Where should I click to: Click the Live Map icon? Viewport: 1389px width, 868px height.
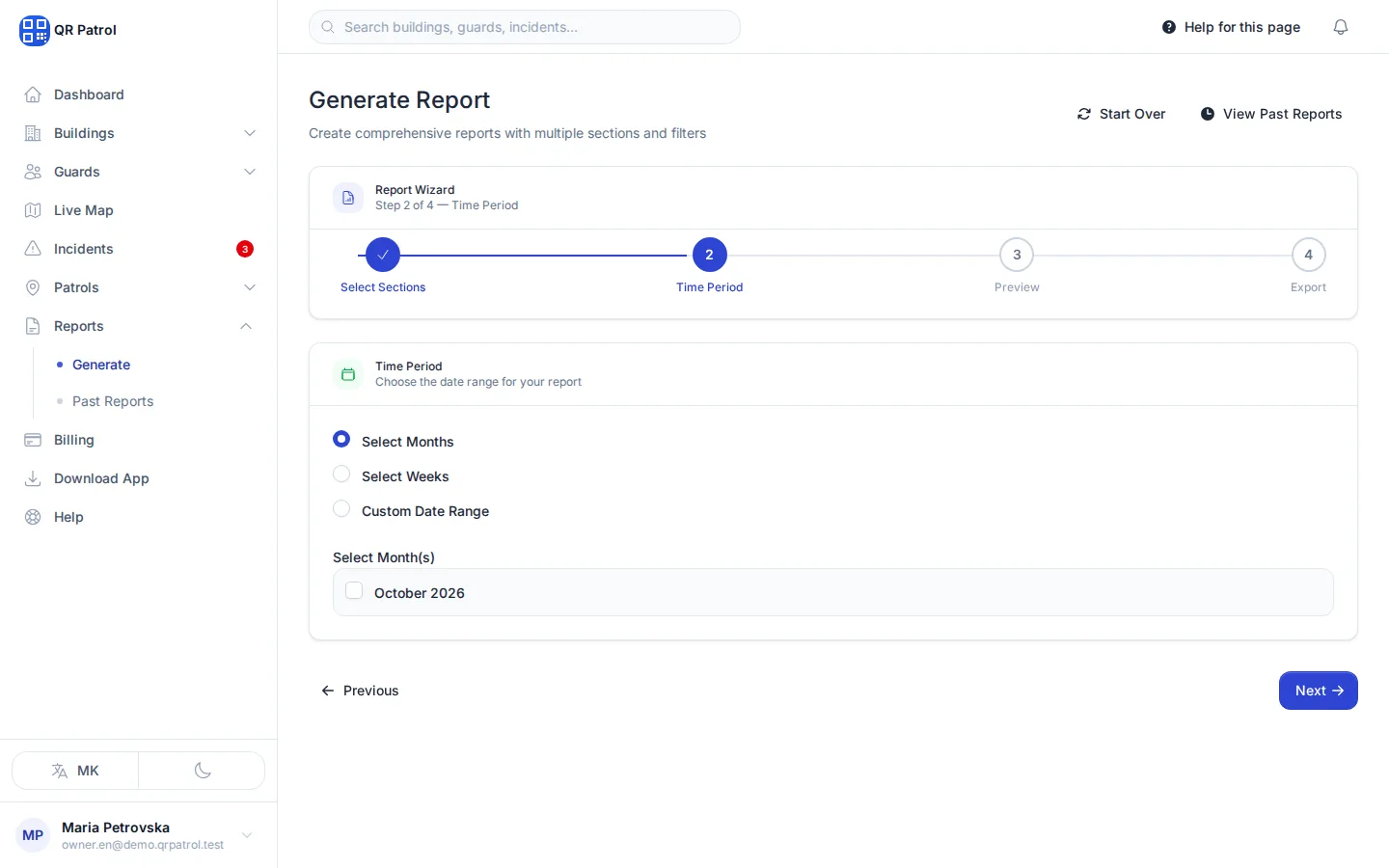tap(33, 210)
